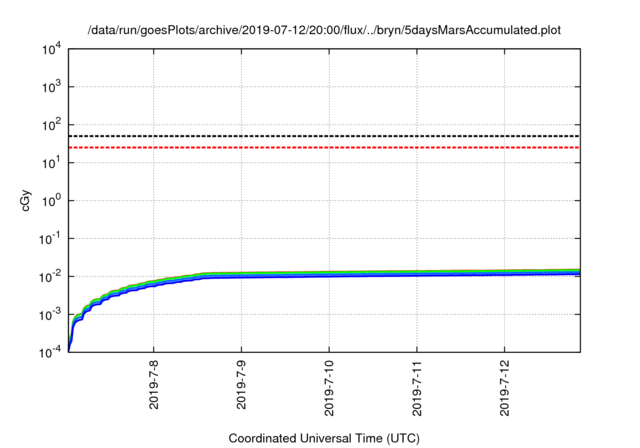Image resolution: width=640 pixels, height=448 pixels.
Task: Click the plot file path title
Action: pos(324,30)
